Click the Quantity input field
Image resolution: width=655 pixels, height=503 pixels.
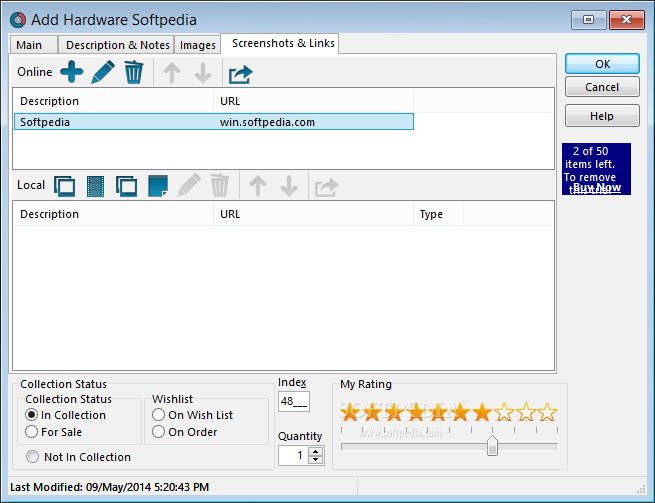coord(293,455)
